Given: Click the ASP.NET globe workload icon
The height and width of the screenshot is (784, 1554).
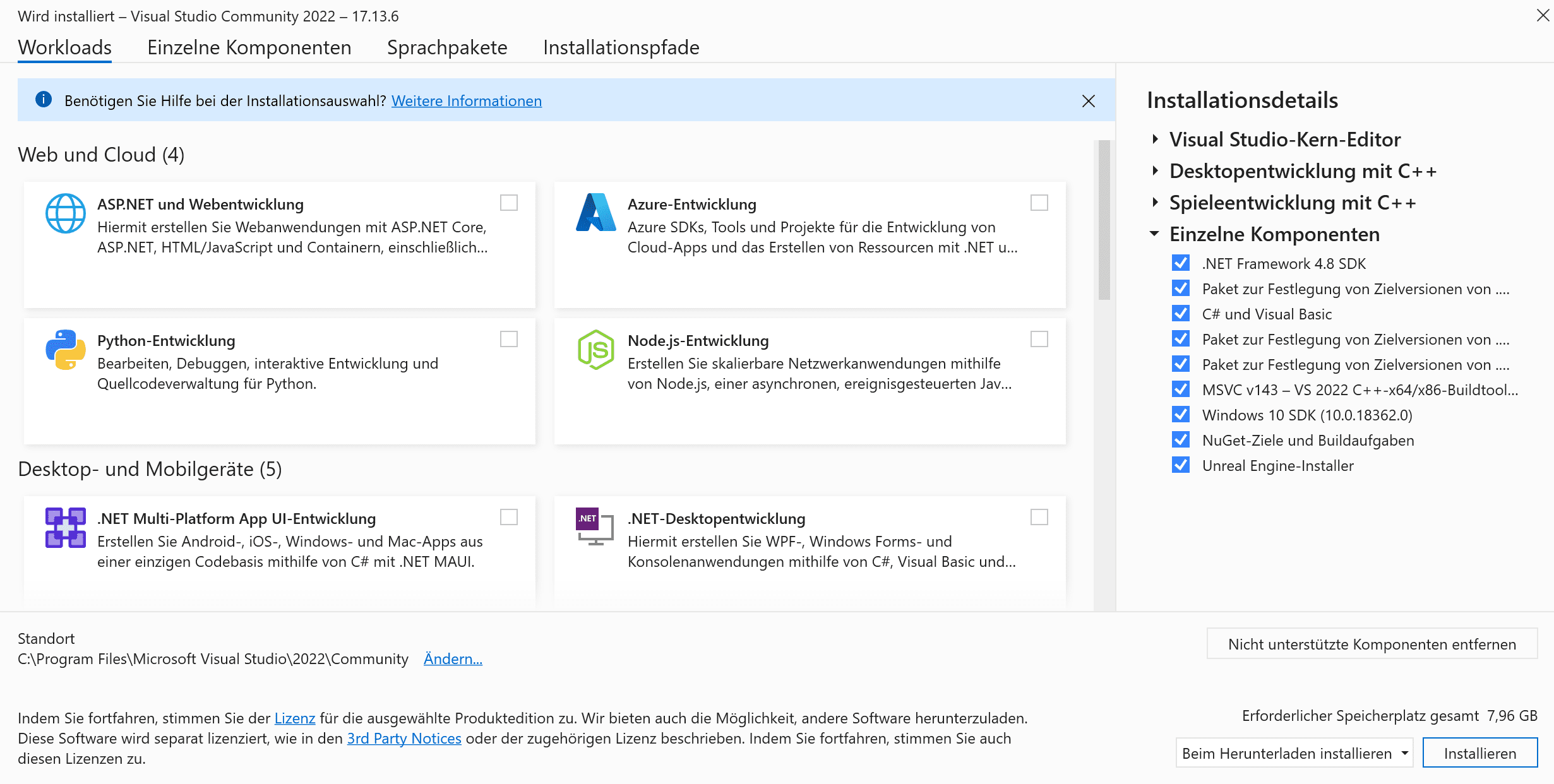Looking at the screenshot, I should (65, 213).
